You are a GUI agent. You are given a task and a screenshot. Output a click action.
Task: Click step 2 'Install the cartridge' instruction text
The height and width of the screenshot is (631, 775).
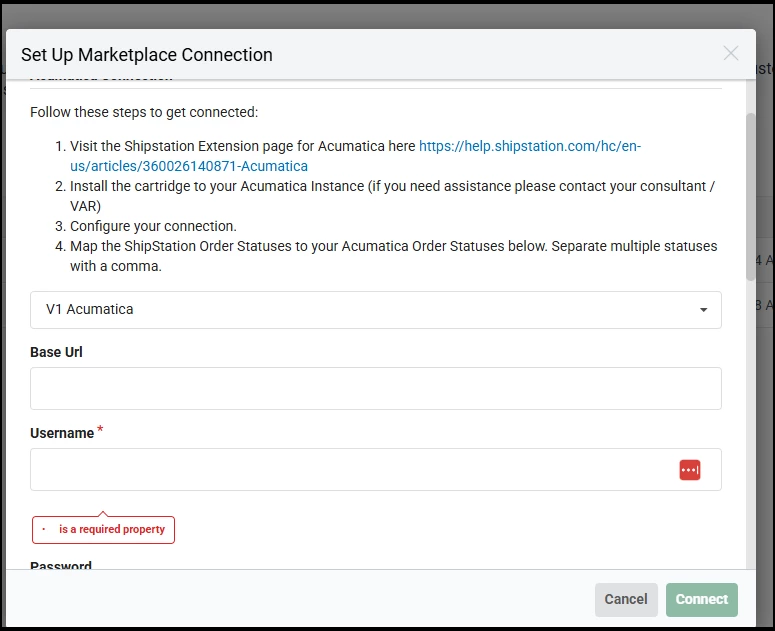coord(392,196)
